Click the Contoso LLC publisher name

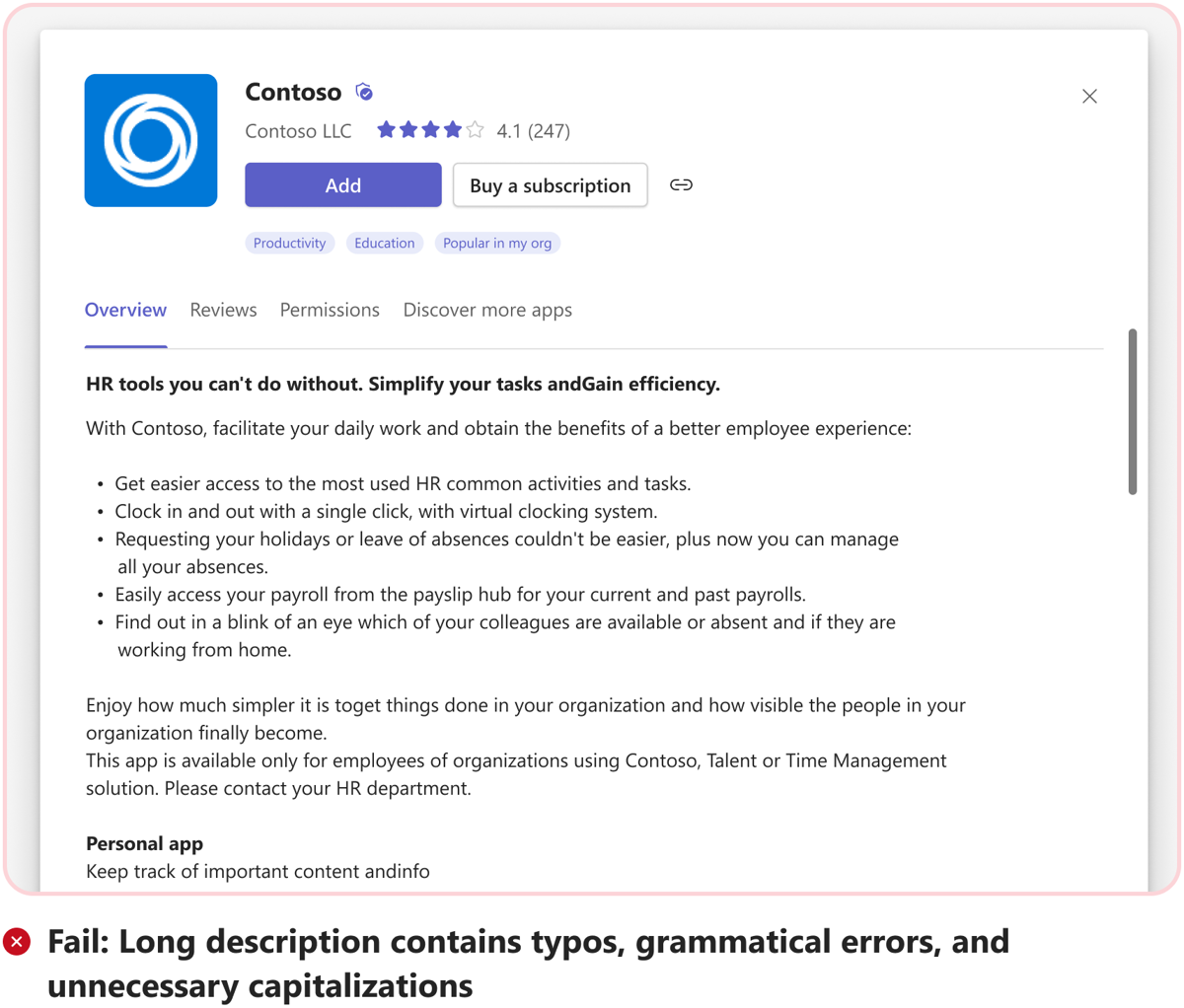298,130
